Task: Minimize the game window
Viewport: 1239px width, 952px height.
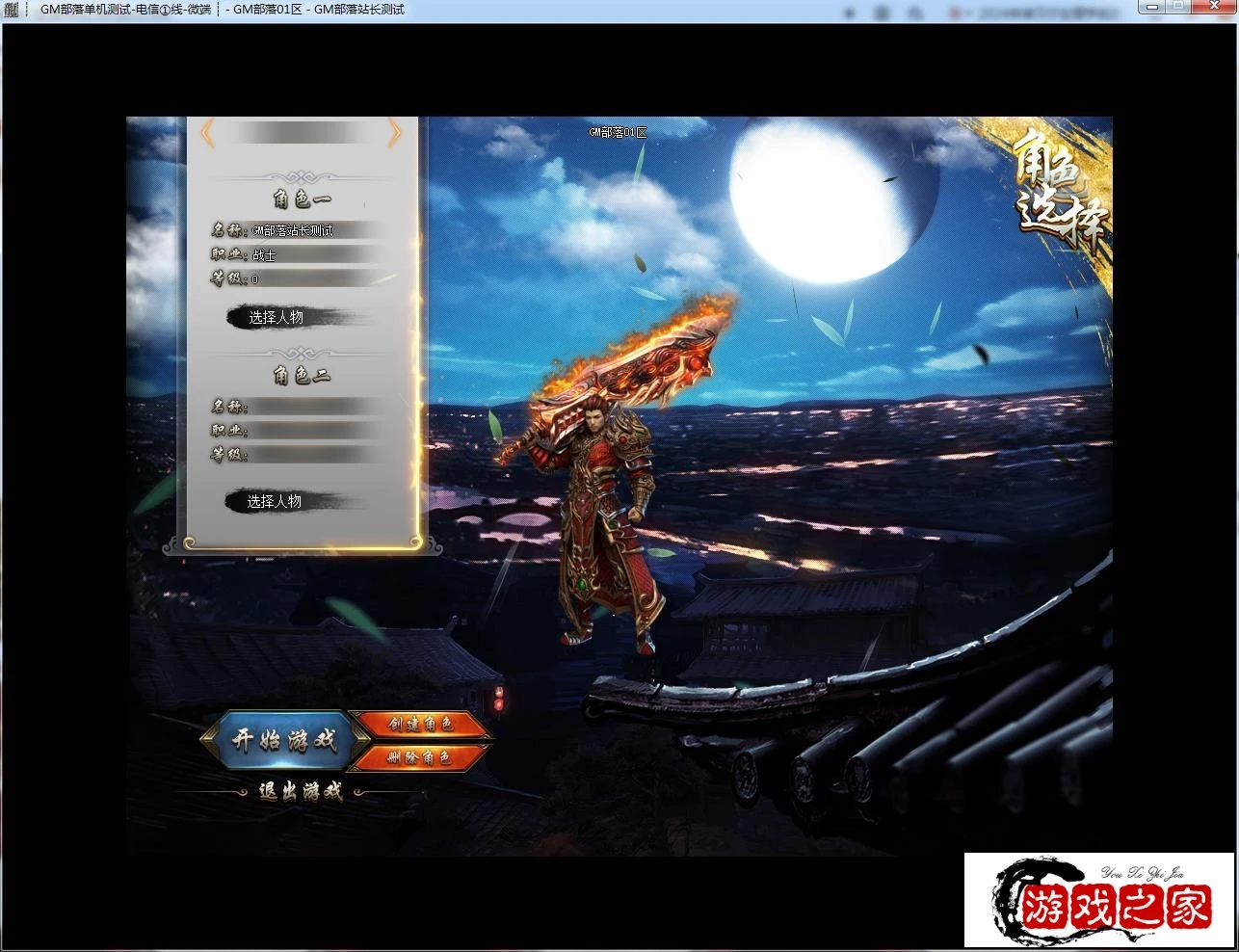Action: 1151,6
